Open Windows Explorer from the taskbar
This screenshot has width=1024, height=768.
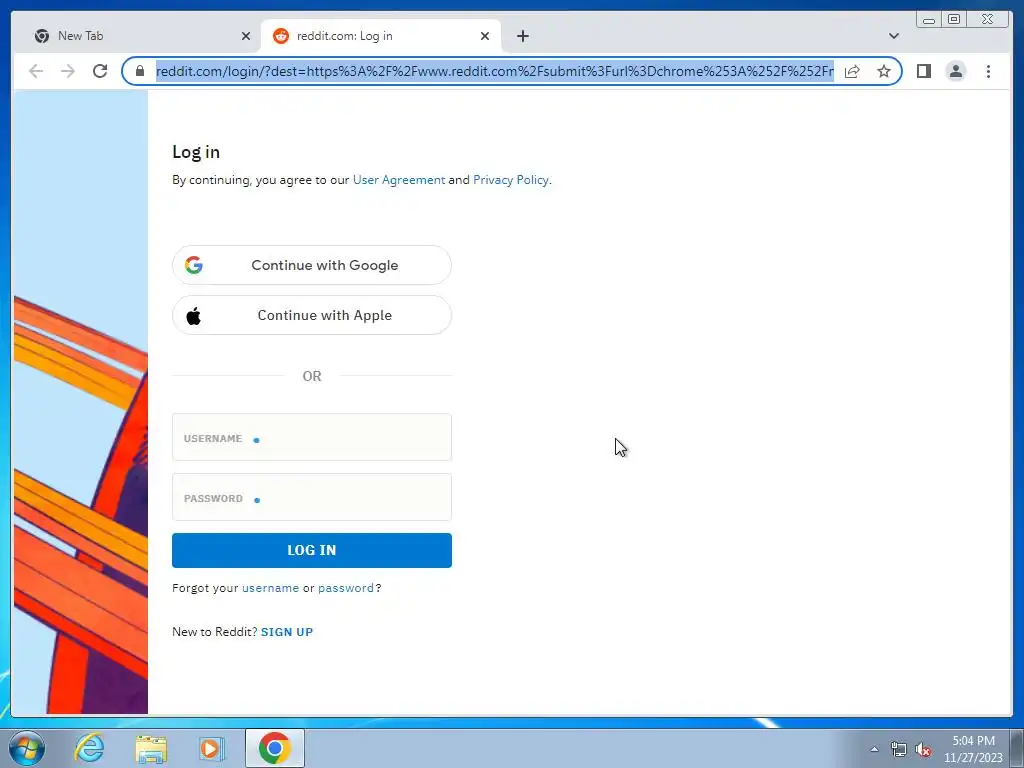(x=151, y=748)
